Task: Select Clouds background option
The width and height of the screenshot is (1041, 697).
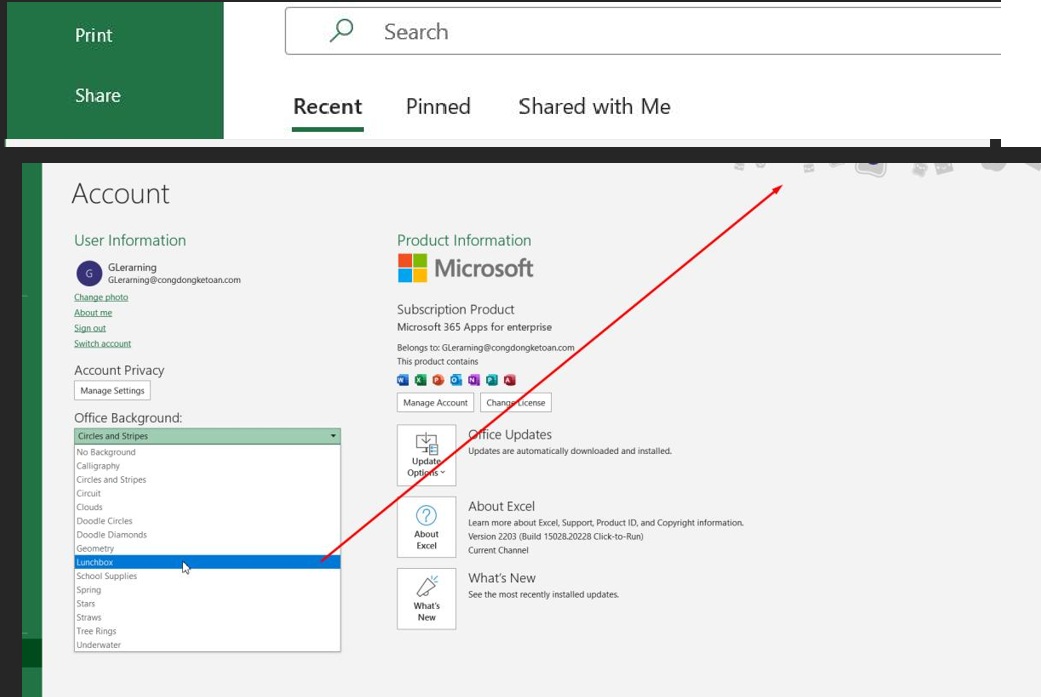Action: coord(207,507)
